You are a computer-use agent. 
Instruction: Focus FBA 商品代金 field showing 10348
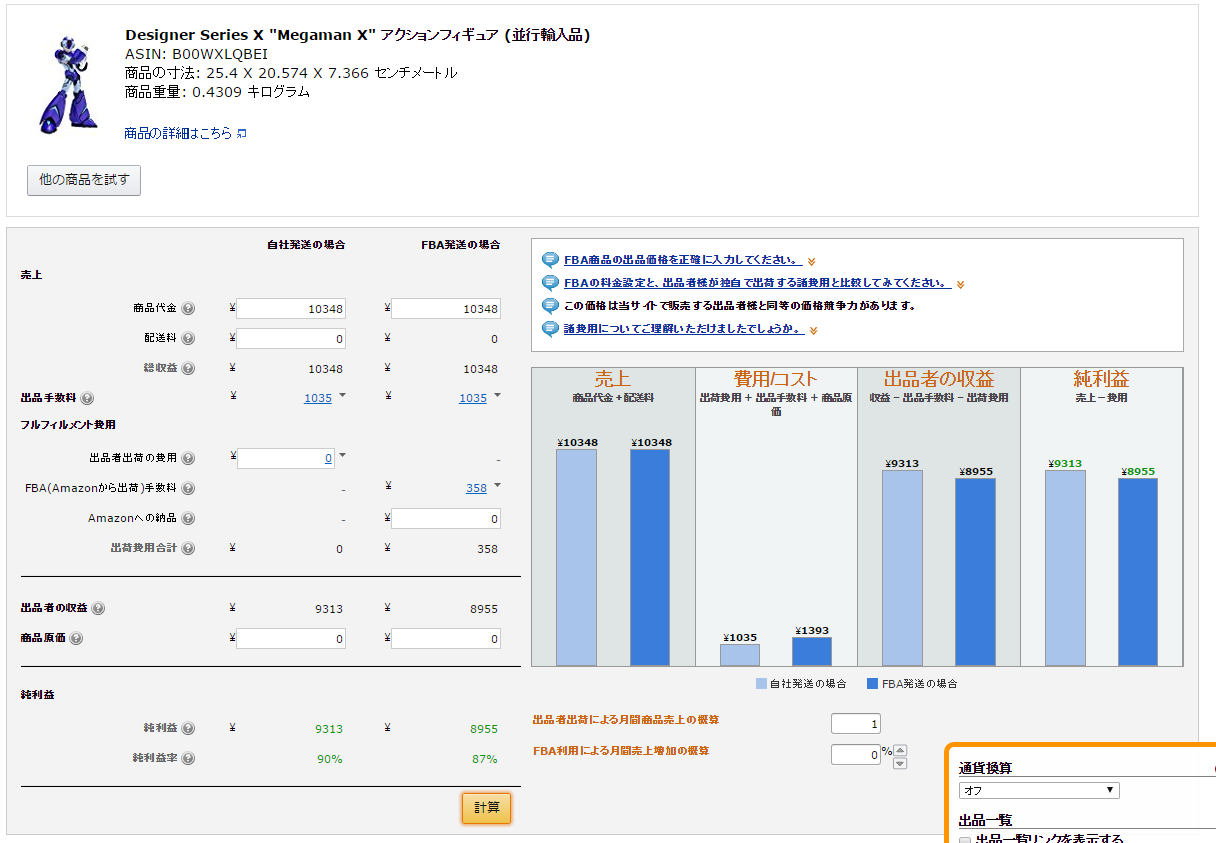[446, 309]
